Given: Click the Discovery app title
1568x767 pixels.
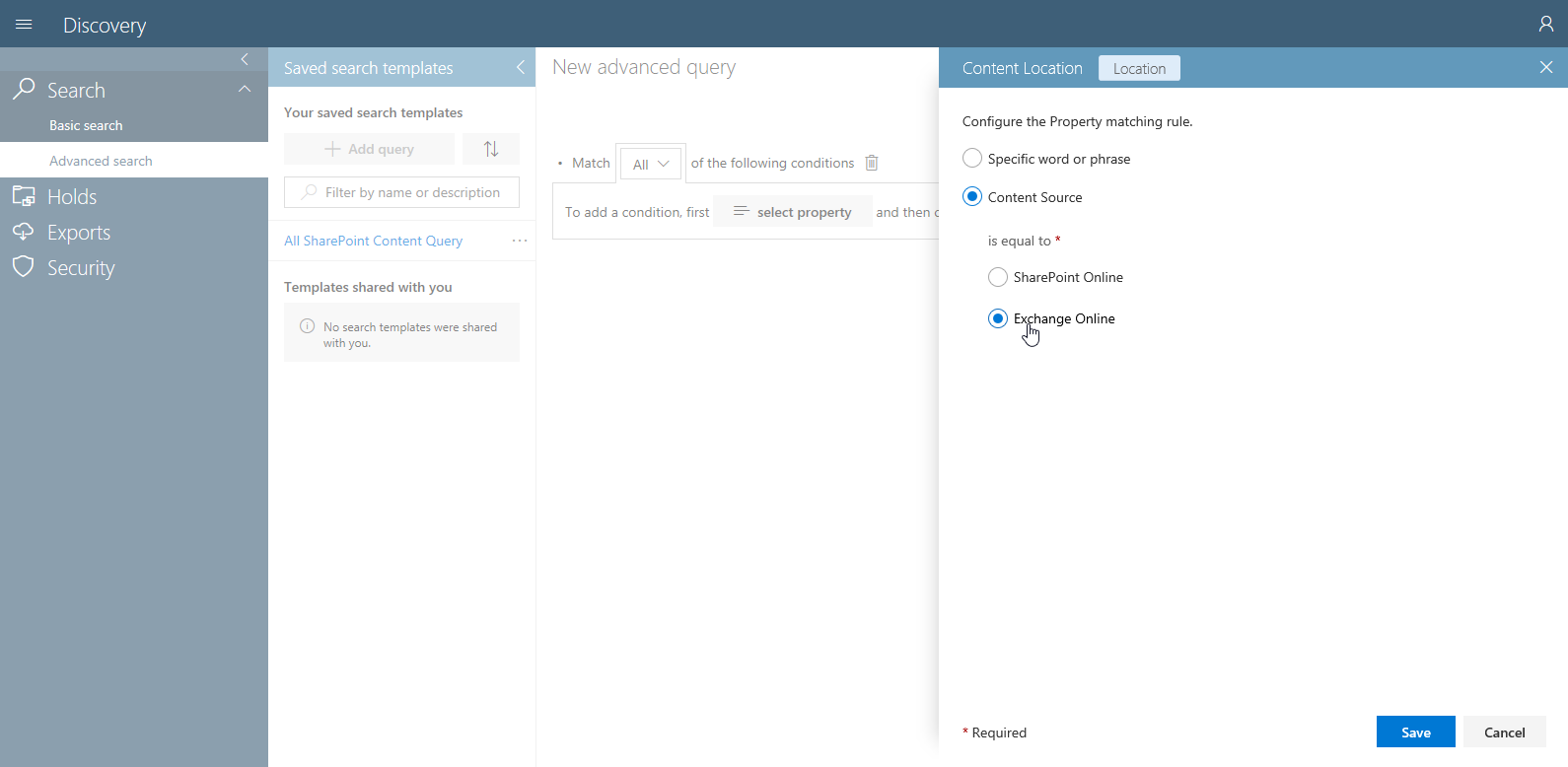Looking at the screenshot, I should coord(105,25).
